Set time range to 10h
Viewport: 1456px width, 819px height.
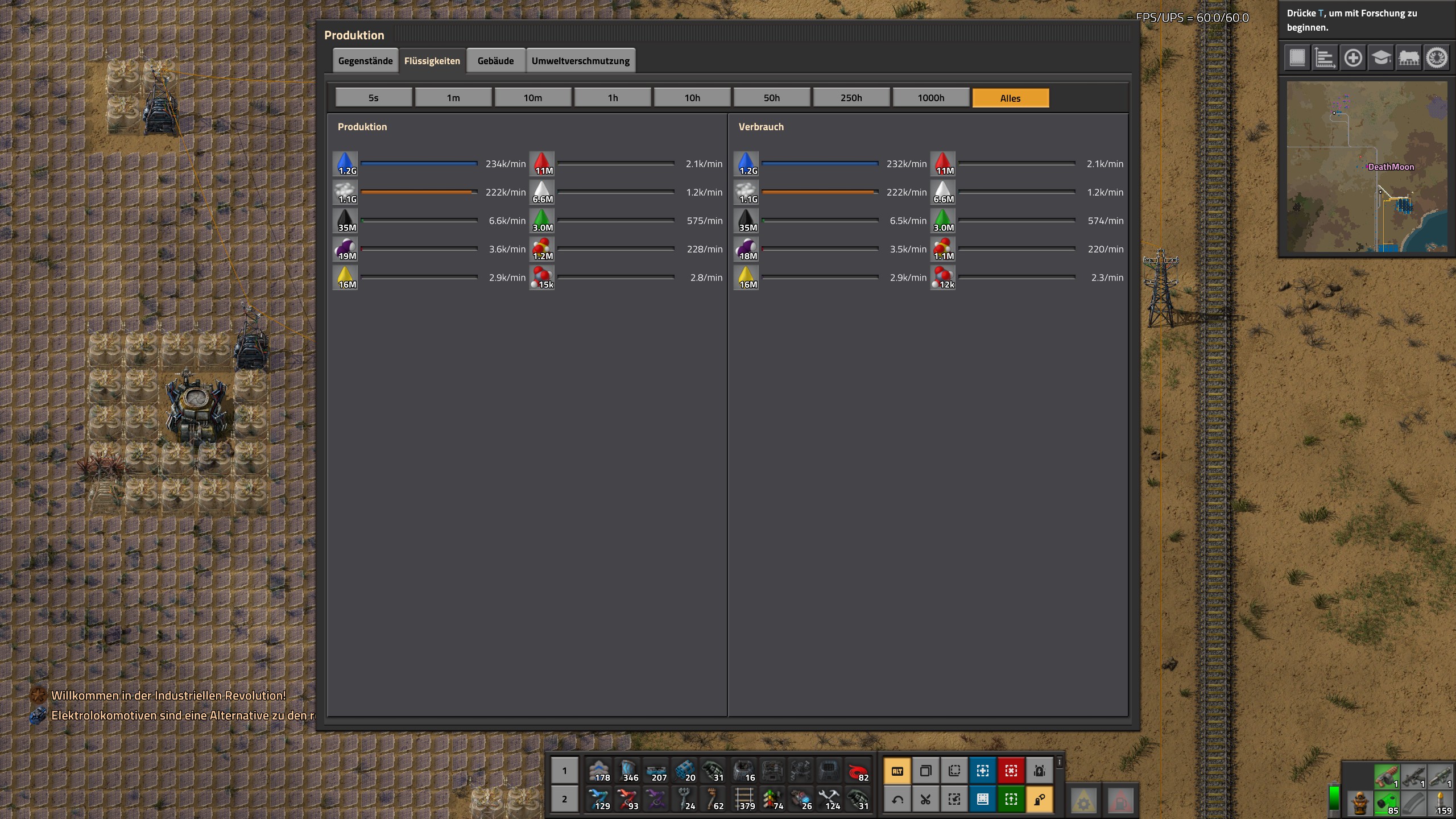point(692,98)
